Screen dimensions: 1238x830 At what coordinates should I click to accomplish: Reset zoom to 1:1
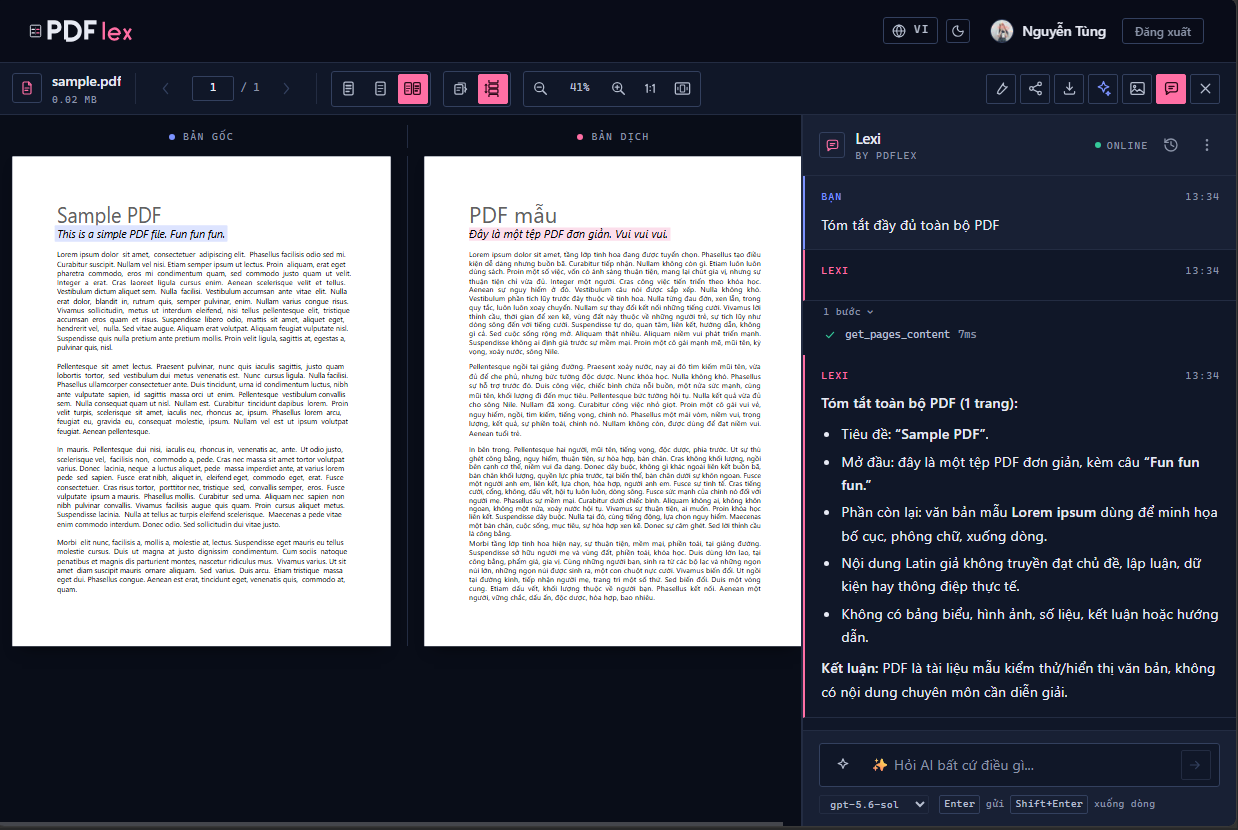(x=650, y=89)
